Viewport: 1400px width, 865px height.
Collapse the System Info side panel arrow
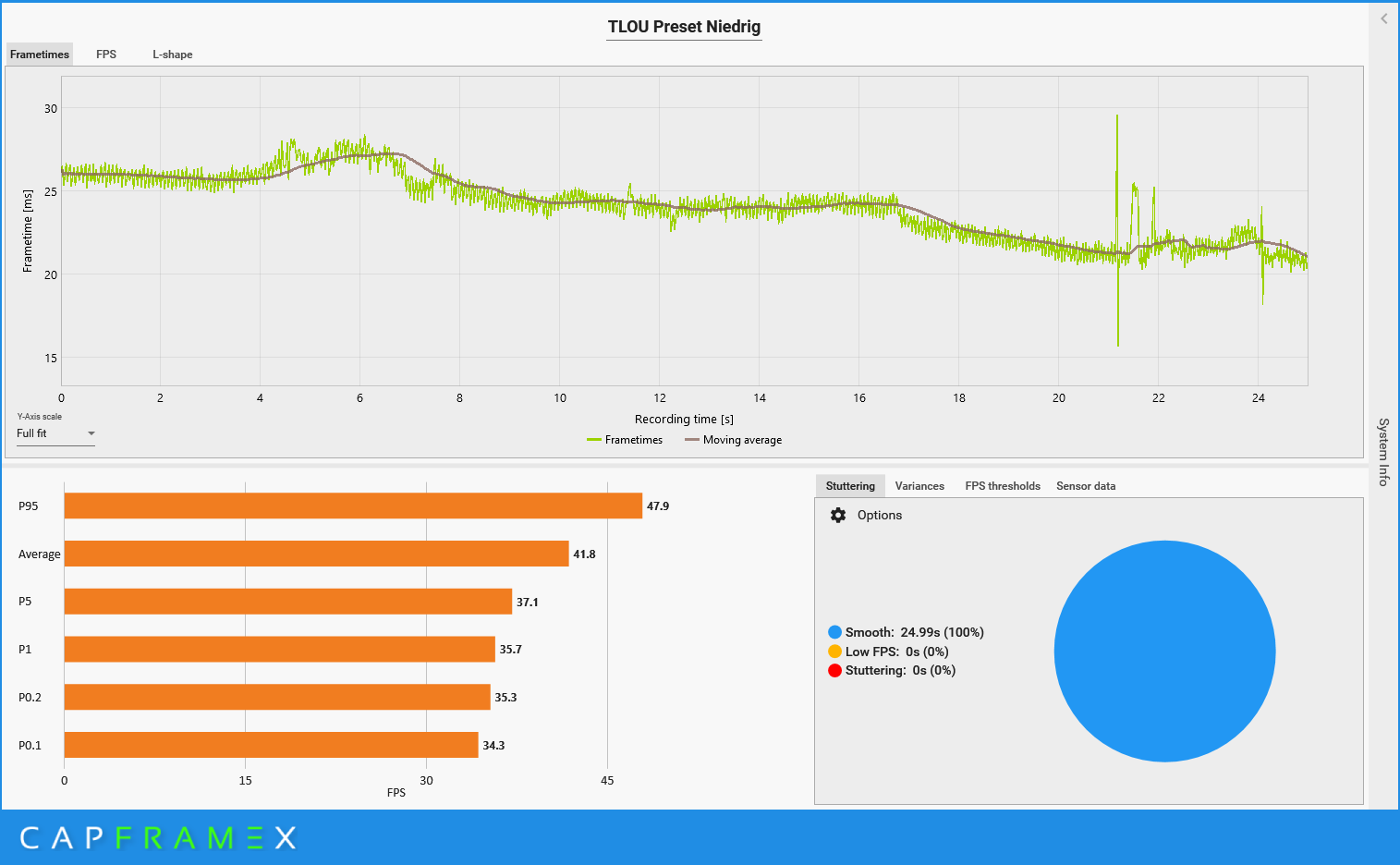1383,18
